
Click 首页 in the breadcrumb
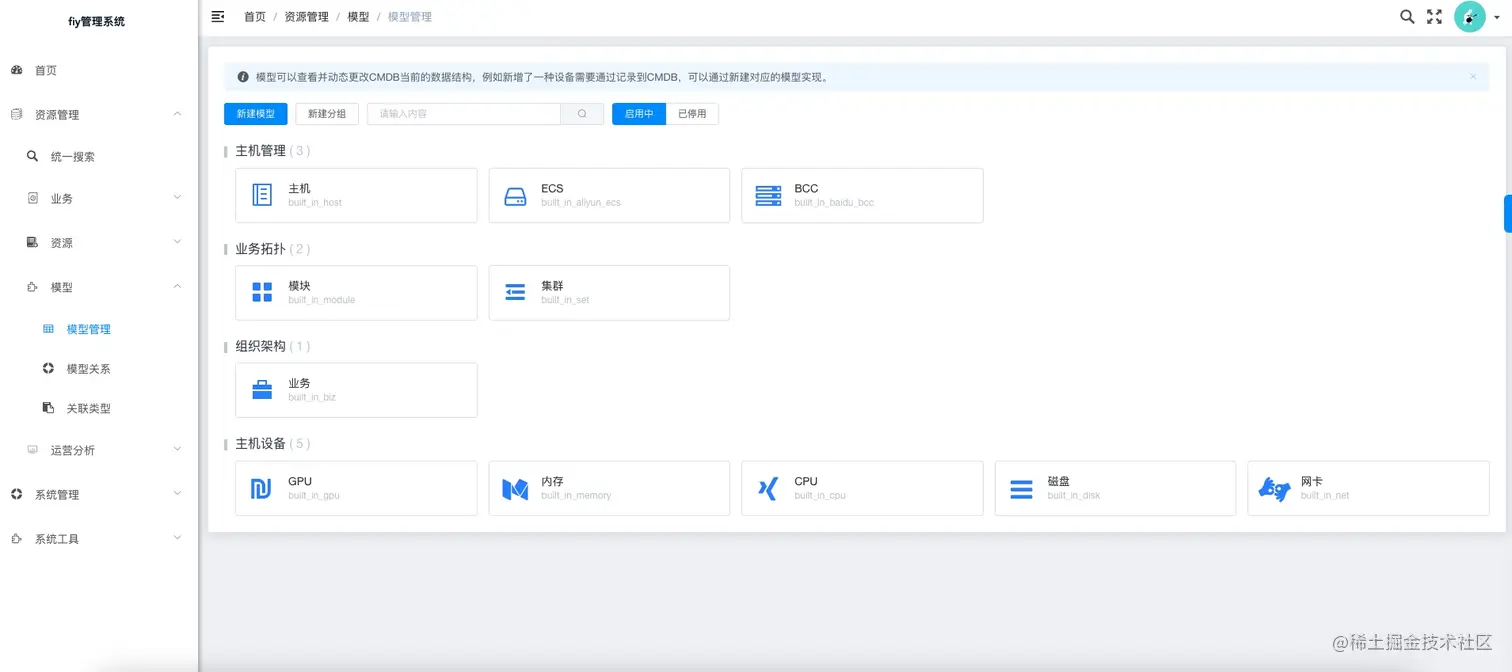[255, 17]
